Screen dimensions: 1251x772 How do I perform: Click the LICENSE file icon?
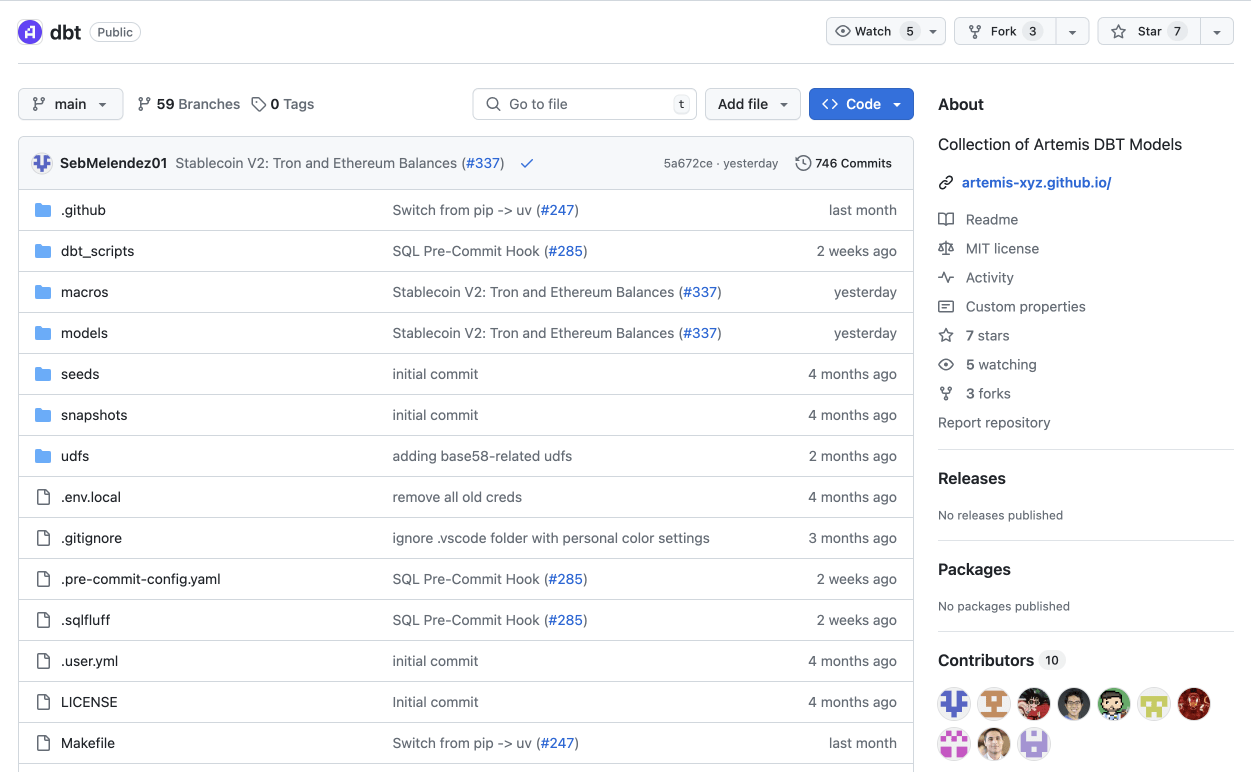(x=43, y=702)
